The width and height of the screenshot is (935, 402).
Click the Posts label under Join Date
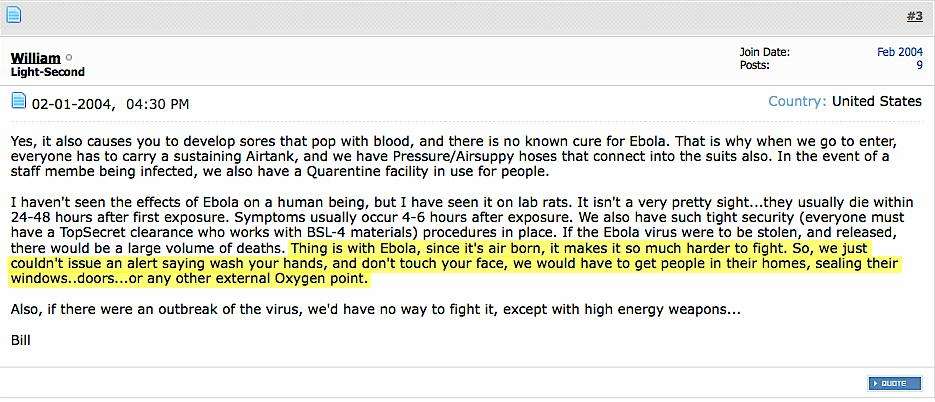(x=754, y=65)
